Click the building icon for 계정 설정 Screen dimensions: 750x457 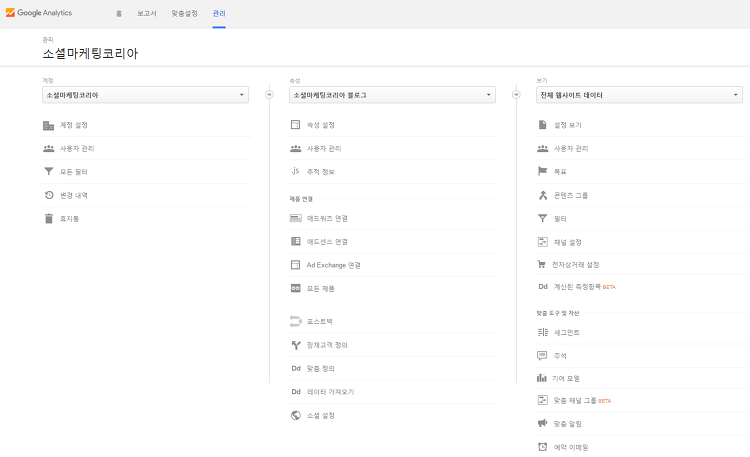coord(48,125)
